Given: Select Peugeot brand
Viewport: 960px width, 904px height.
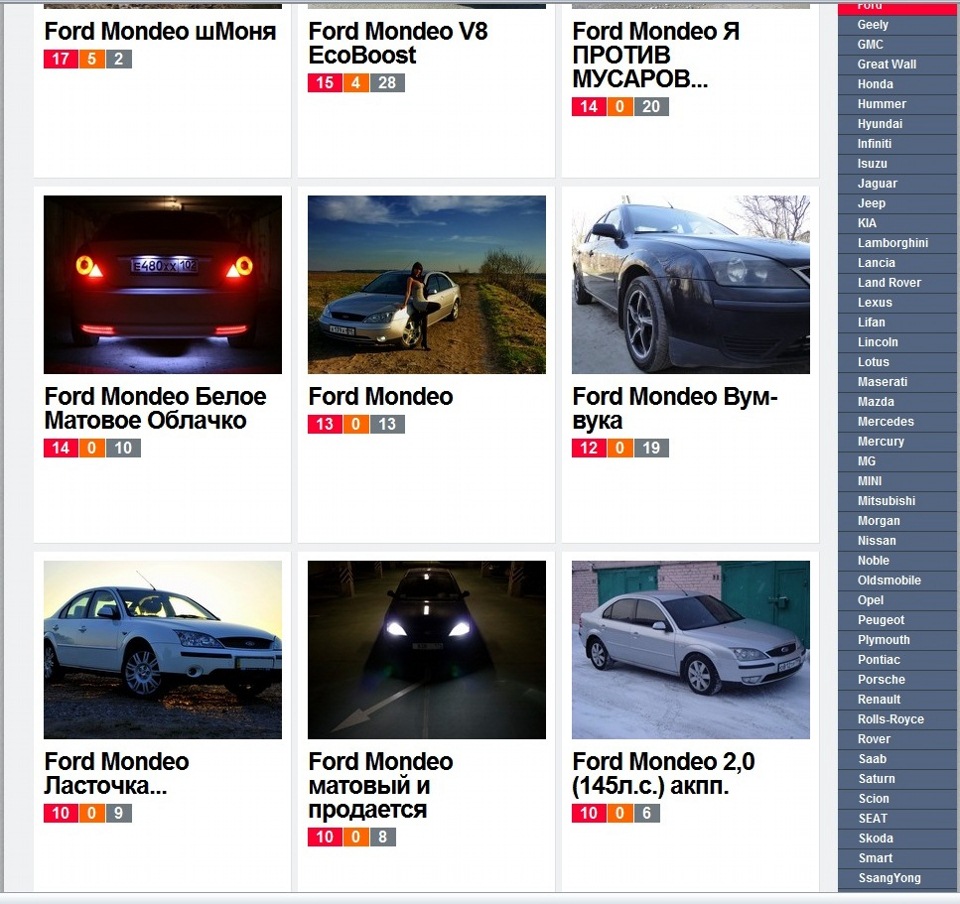Looking at the screenshot, I should 899,620.
